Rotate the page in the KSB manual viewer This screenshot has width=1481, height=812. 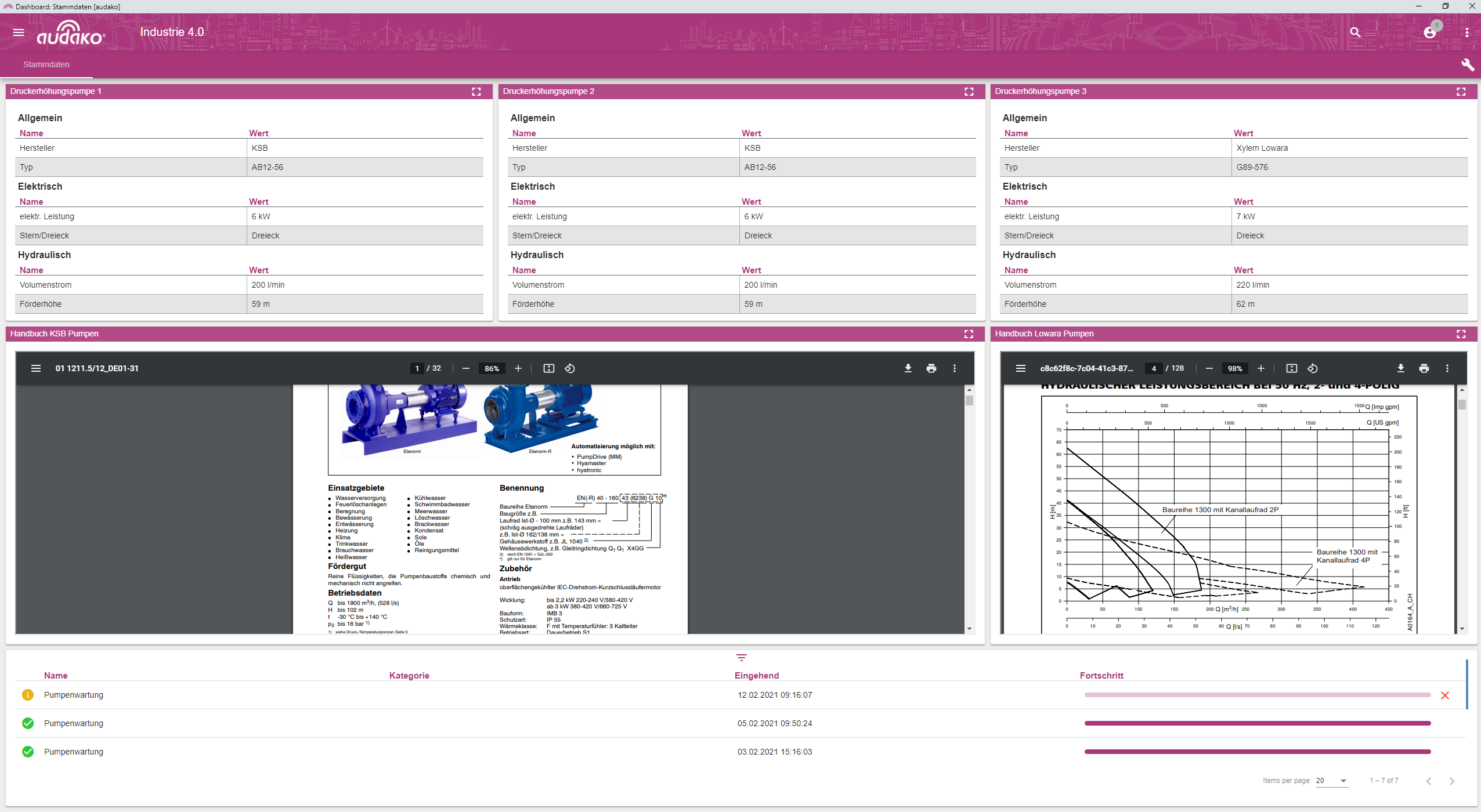(569, 368)
